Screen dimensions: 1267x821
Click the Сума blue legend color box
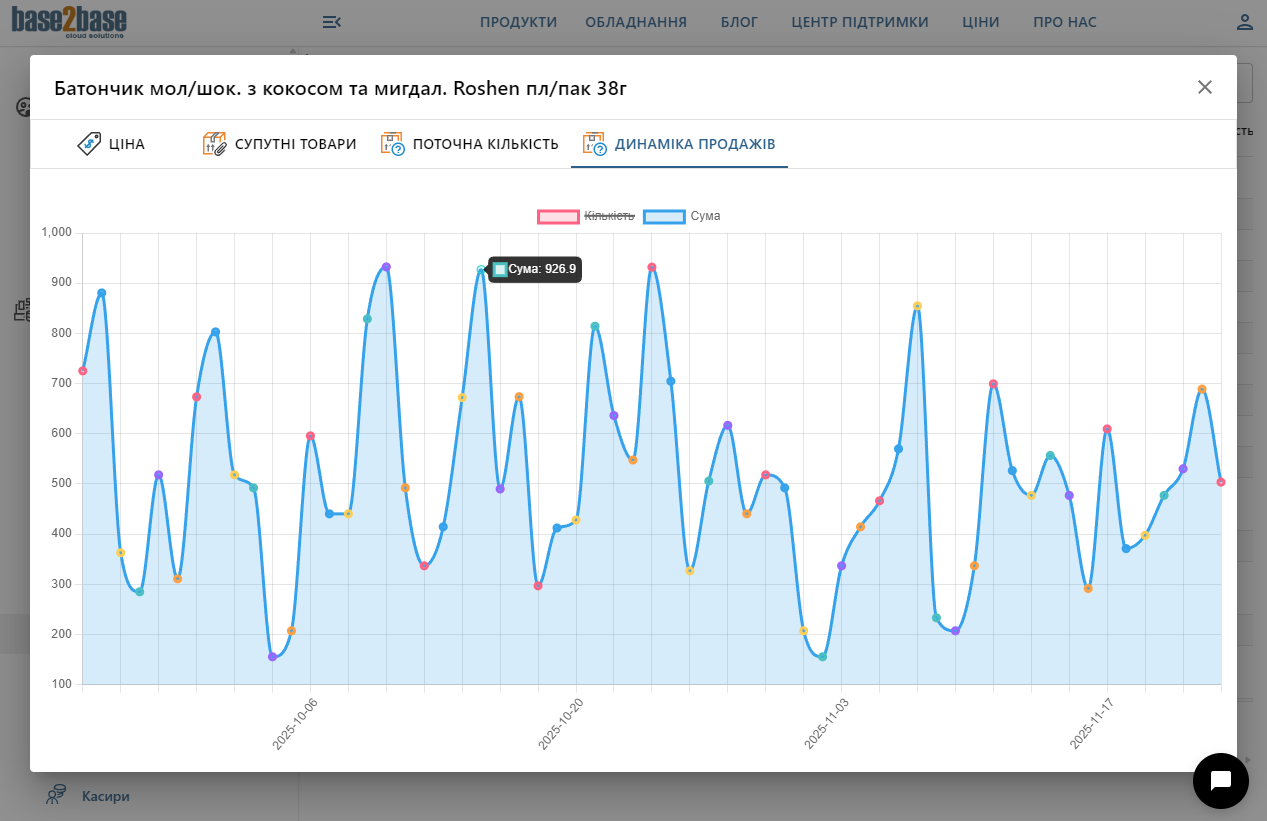pyautogui.click(x=664, y=216)
